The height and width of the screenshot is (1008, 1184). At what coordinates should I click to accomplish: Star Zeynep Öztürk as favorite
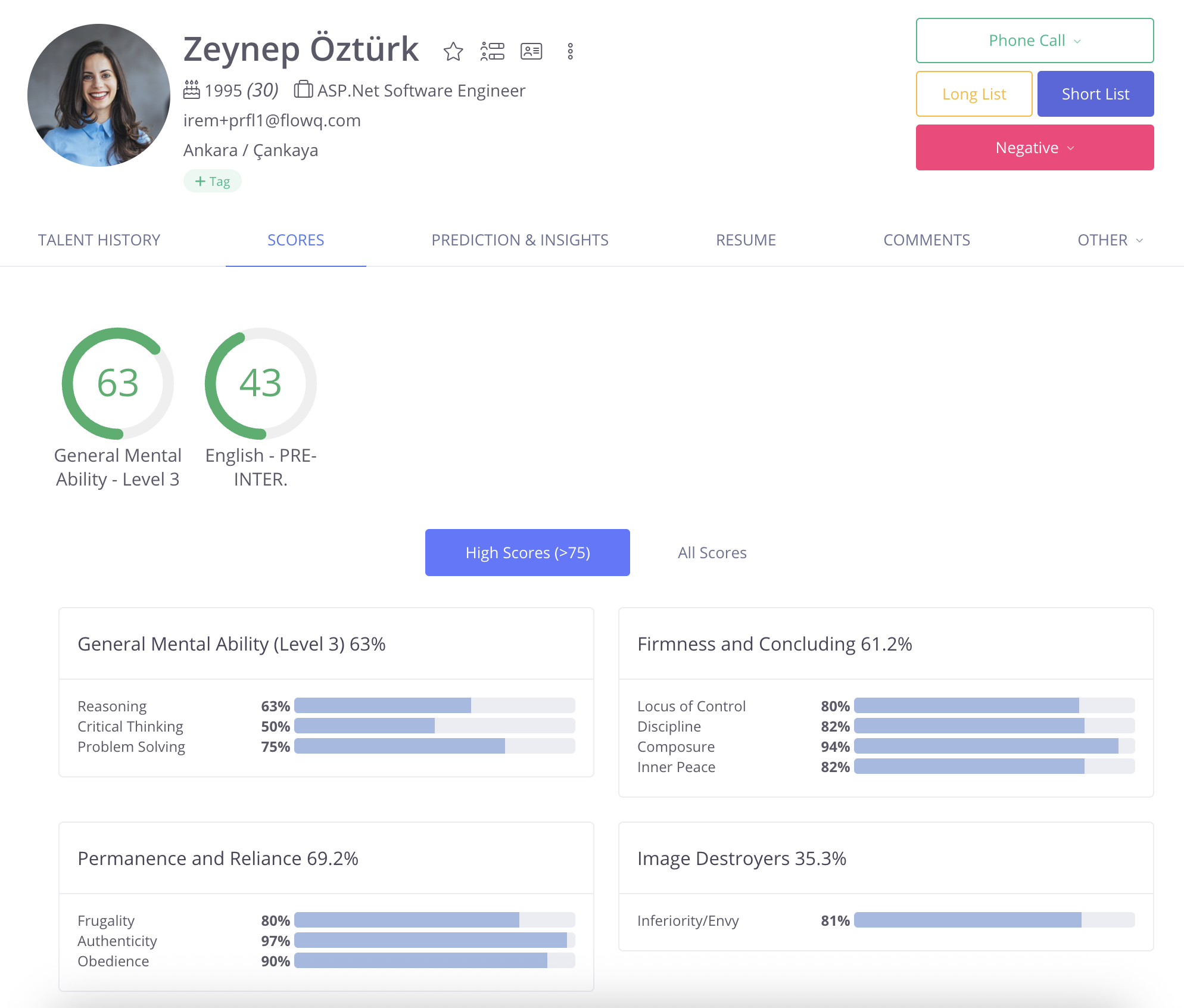[x=453, y=52]
